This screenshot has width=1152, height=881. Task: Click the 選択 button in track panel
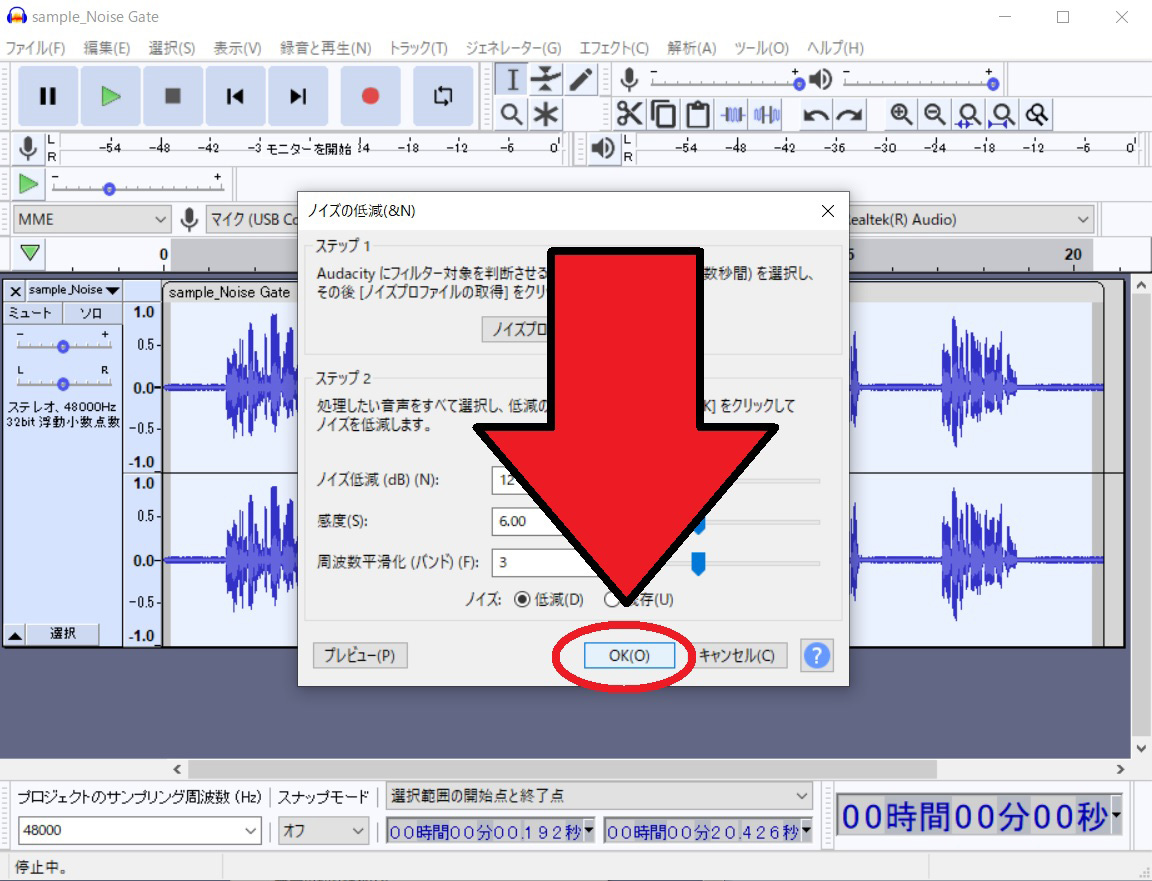click(x=62, y=633)
